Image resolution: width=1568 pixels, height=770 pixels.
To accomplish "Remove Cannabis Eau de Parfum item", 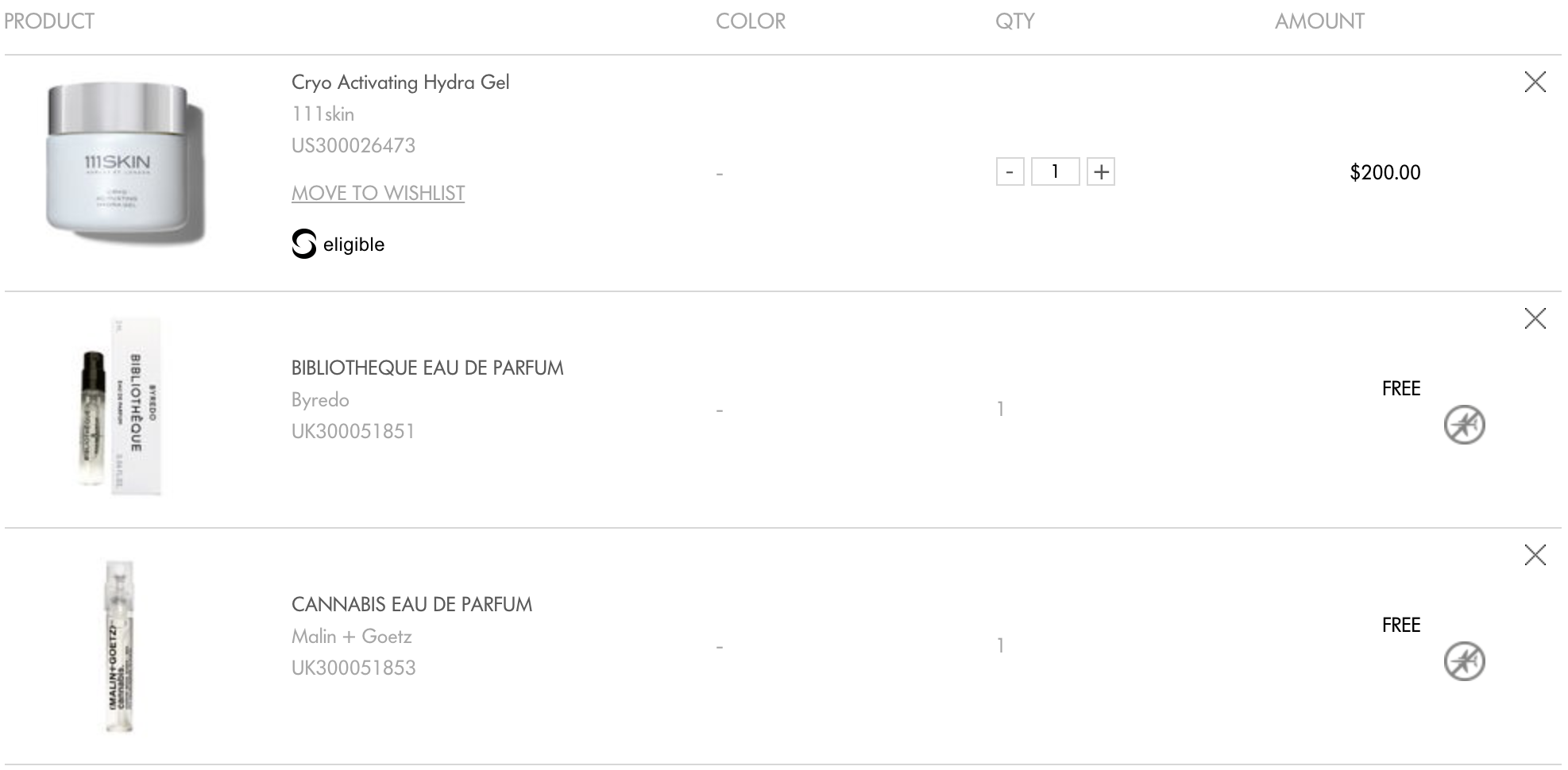I will pos(1535,555).
